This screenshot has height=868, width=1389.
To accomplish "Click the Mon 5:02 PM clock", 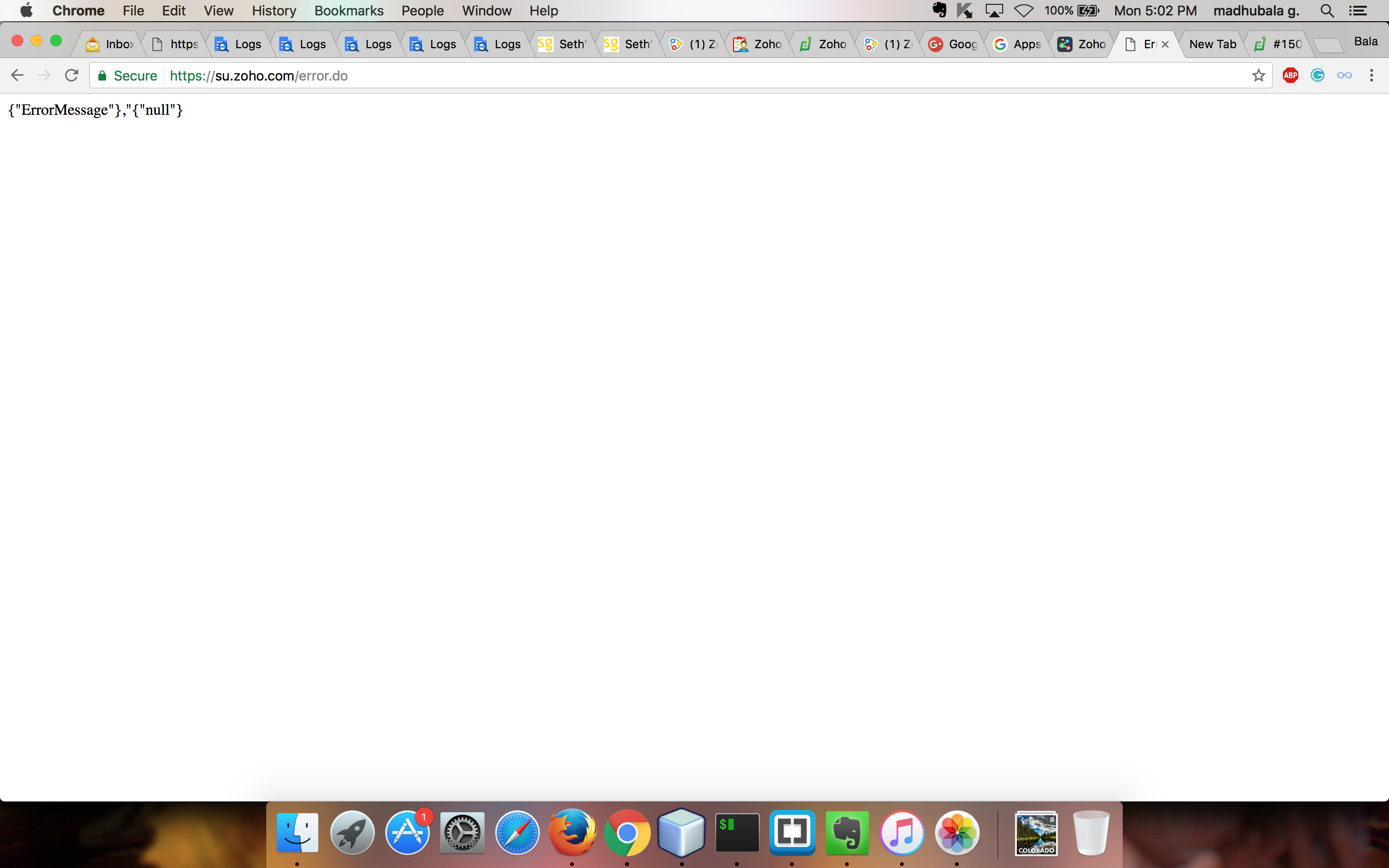I will 1155,10.
